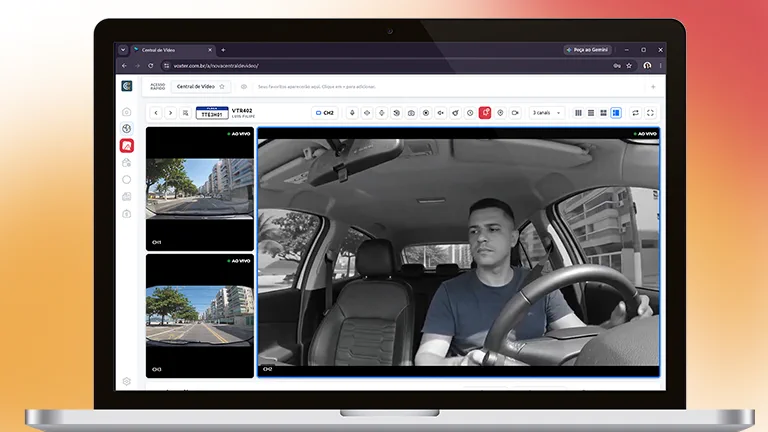Open the 3 canais dropdown
Viewport: 768px width, 432px height.
tap(546, 113)
